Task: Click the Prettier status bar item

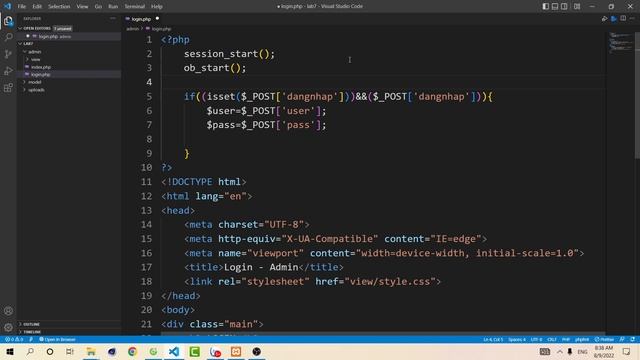Action: (604, 339)
